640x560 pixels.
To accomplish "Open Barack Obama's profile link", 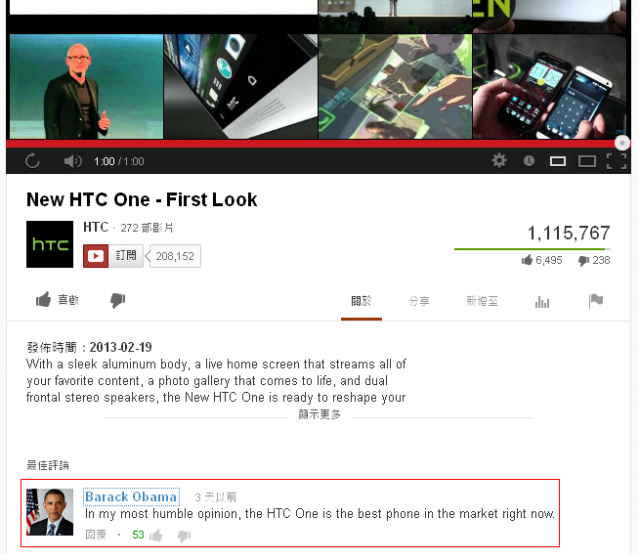I will [x=131, y=497].
